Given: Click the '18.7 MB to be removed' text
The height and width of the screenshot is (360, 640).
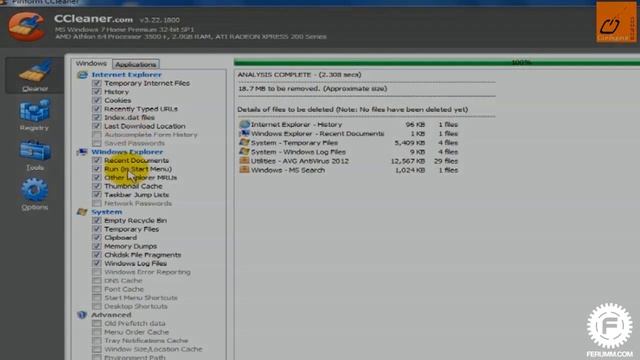Looking at the screenshot, I should point(313,89).
